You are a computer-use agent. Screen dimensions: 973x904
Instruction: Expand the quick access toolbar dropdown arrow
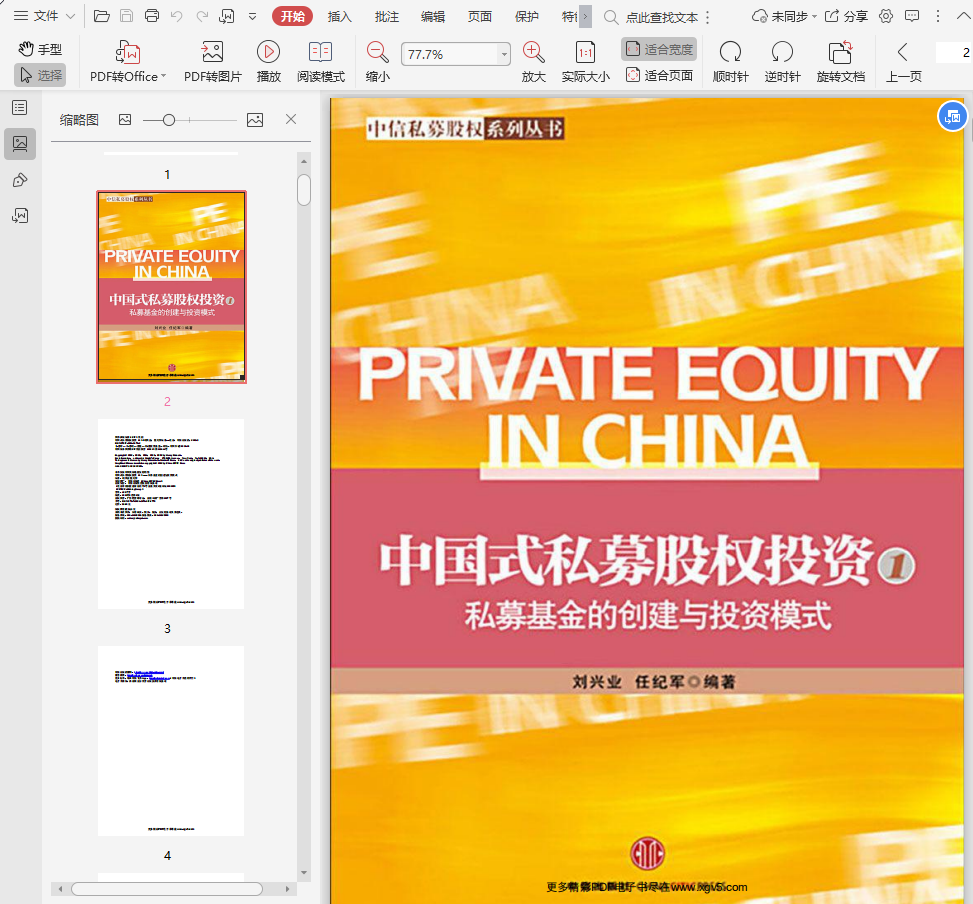click(x=253, y=17)
